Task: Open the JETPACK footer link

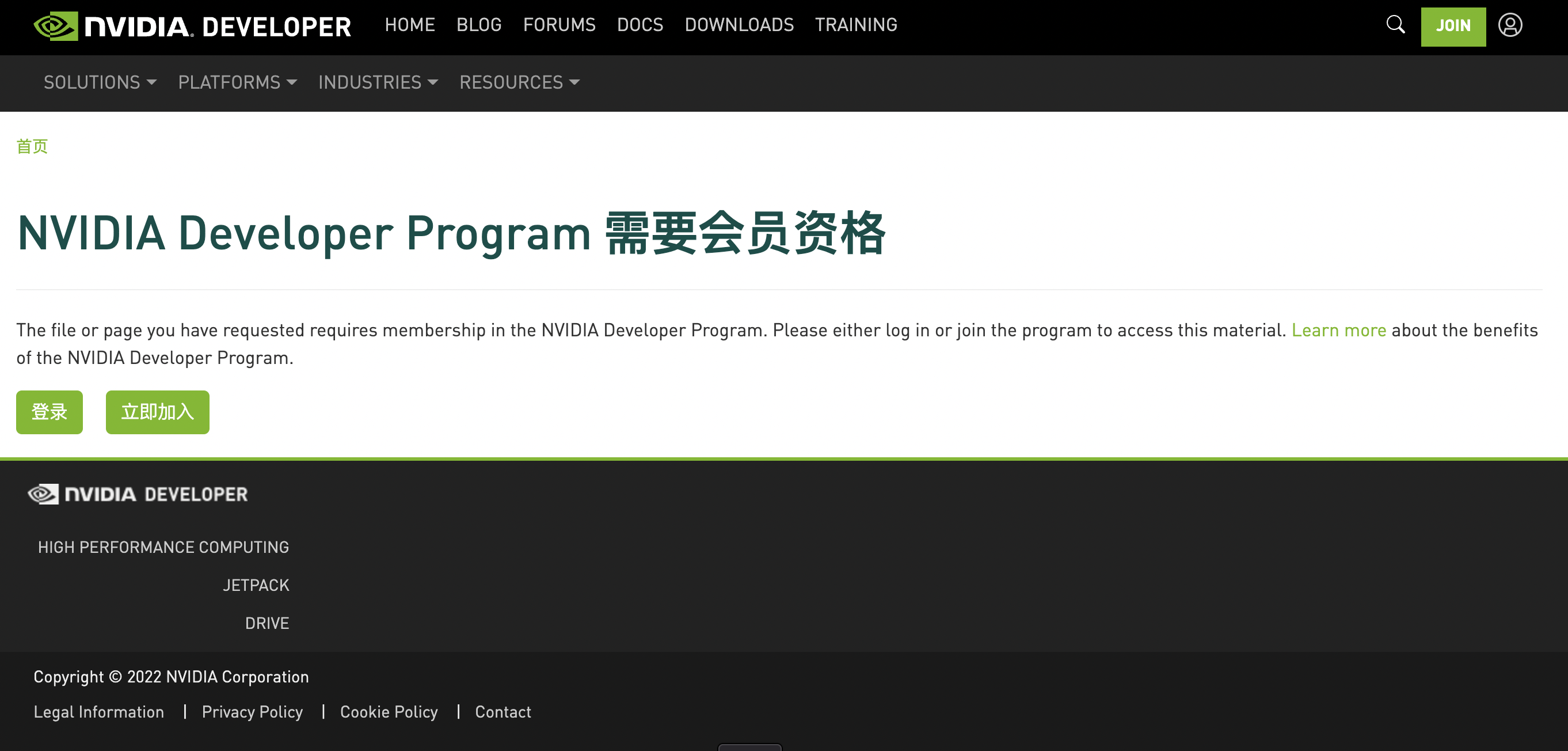Action: pos(256,585)
